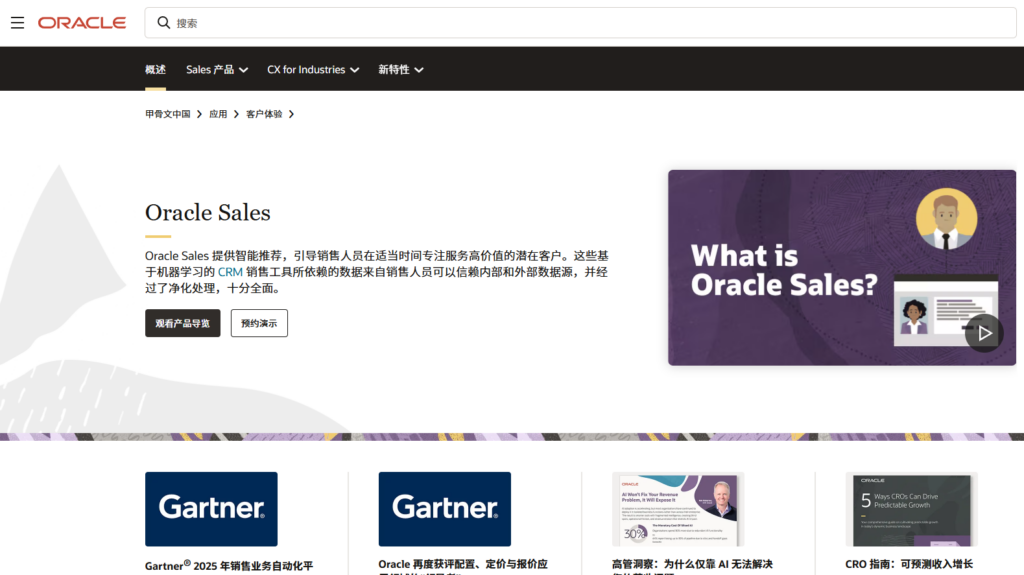Focus the 搜索 search field
This screenshot has width=1024, height=575.
click(x=580, y=23)
